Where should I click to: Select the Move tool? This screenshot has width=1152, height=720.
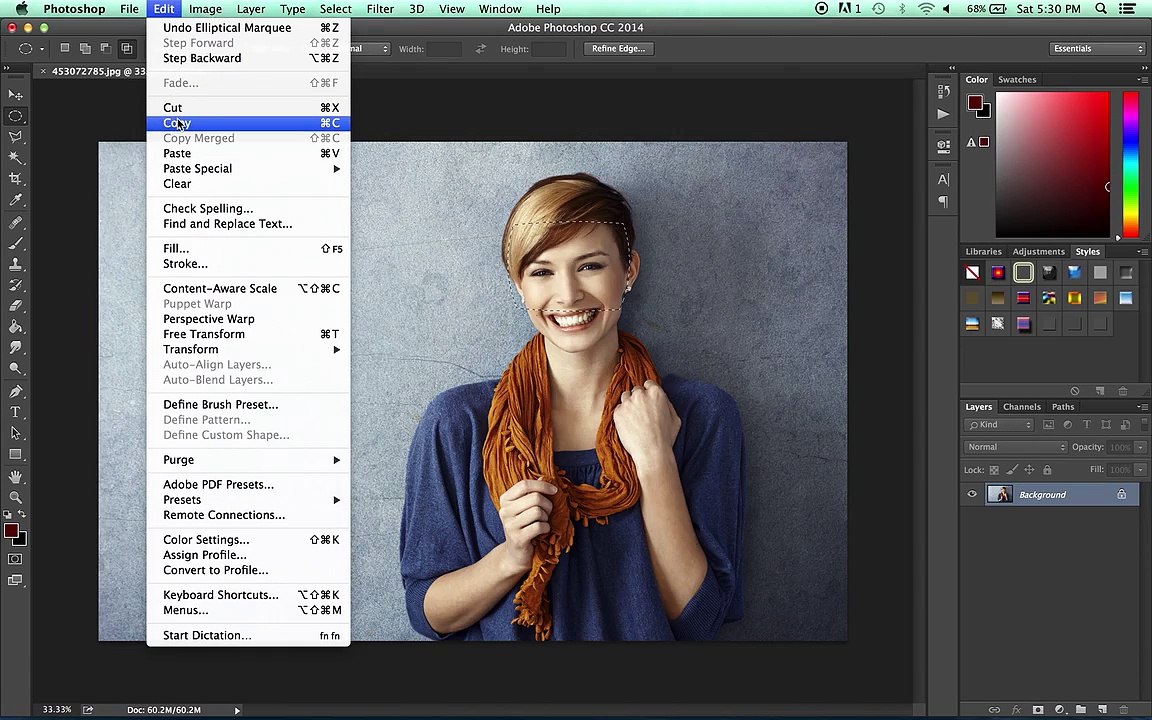[x=15, y=95]
